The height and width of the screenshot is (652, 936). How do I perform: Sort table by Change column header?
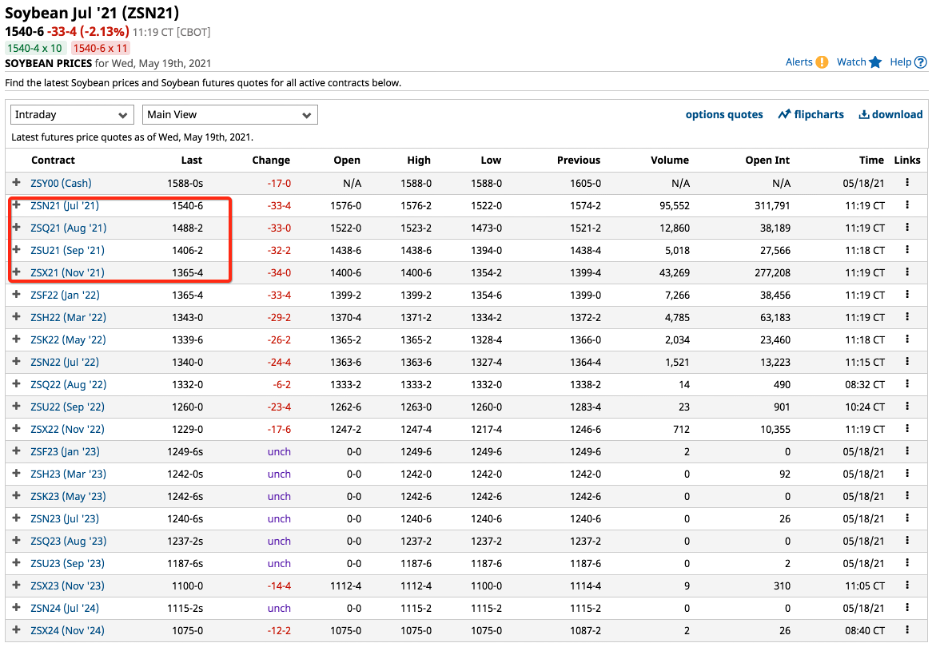coord(271,160)
